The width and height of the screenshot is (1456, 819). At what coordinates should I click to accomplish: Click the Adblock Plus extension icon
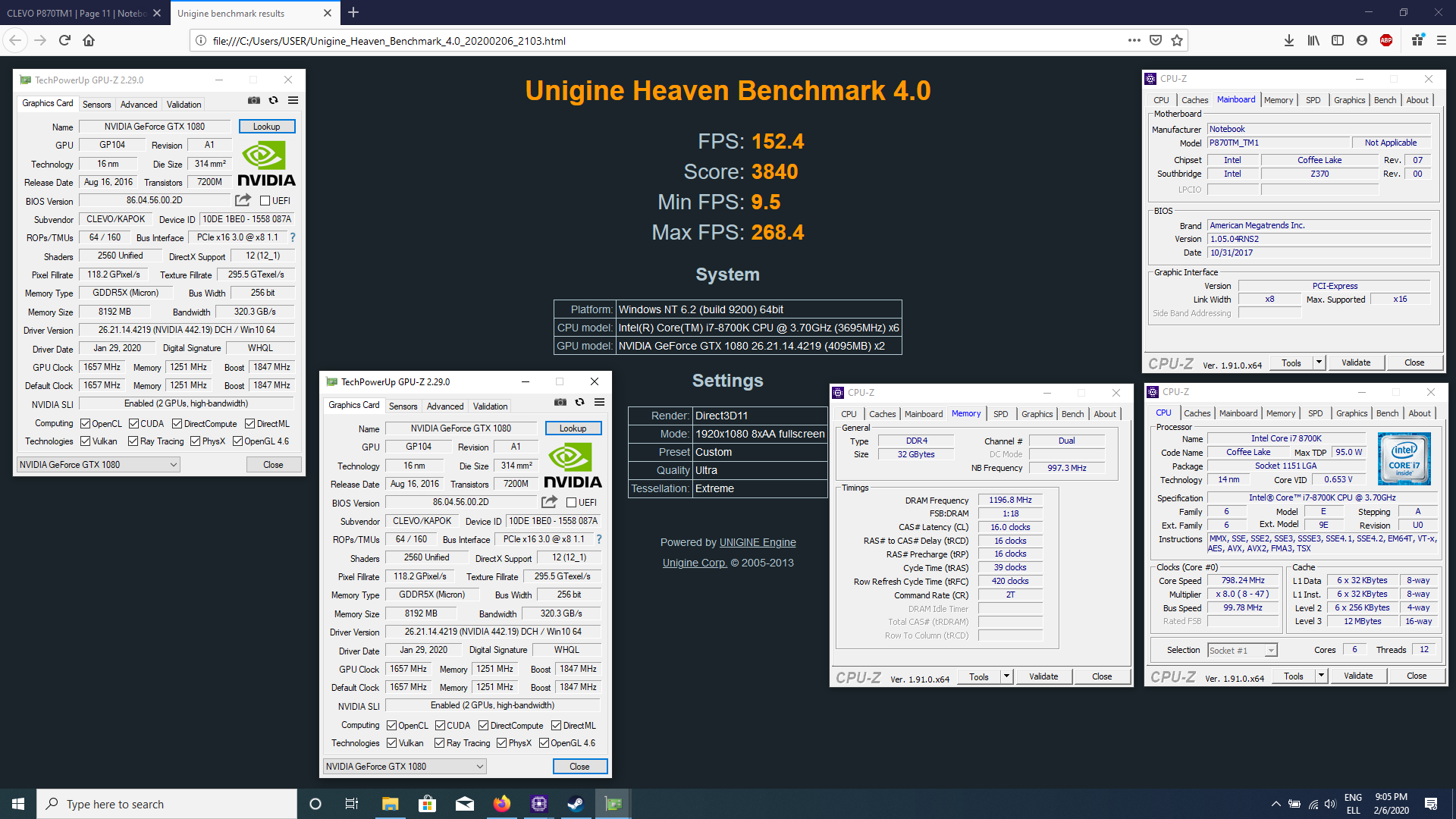coord(1386,40)
